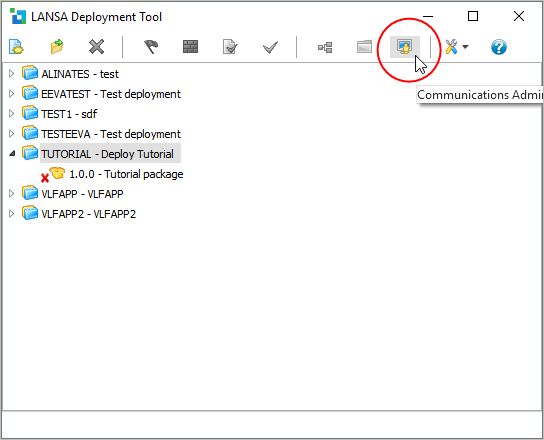The image size is (544, 440).
Task: Collapse the TUTORIAL - Deploy Tutorial node
Action: click(x=12, y=153)
